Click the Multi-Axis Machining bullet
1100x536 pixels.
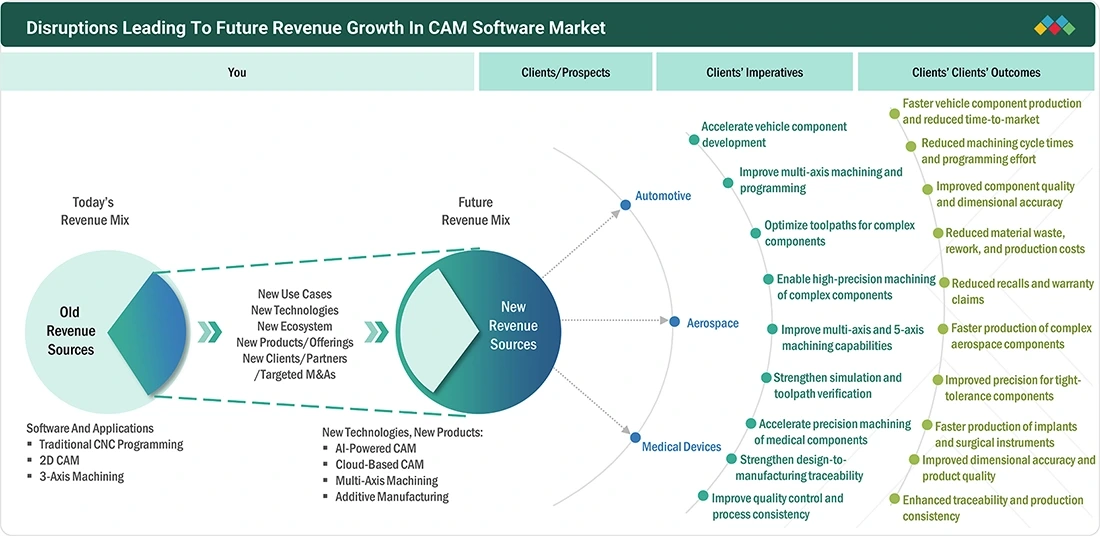[x=387, y=481]
